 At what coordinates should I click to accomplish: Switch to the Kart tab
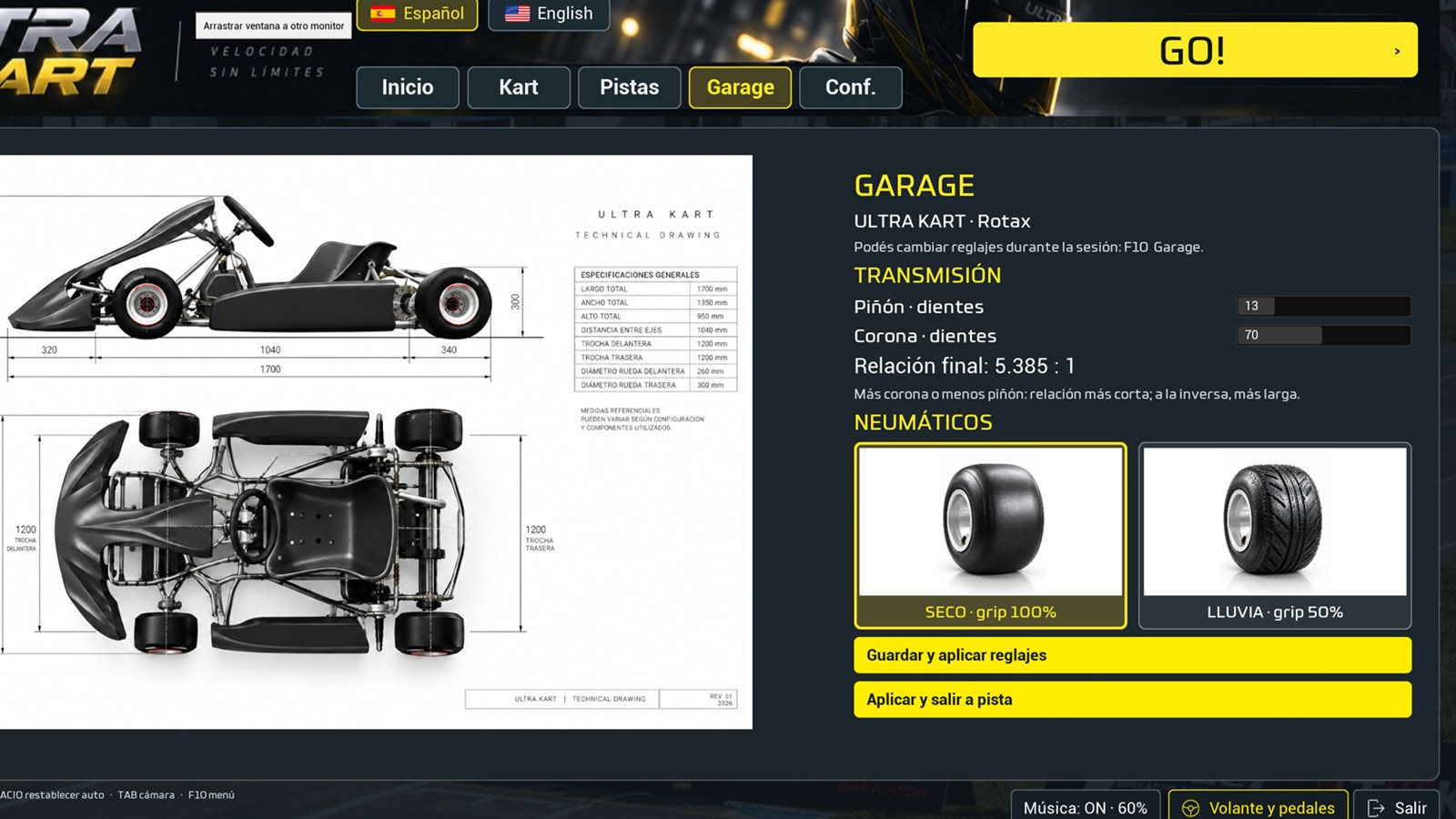pyautogui.click(x=519, y=87)
